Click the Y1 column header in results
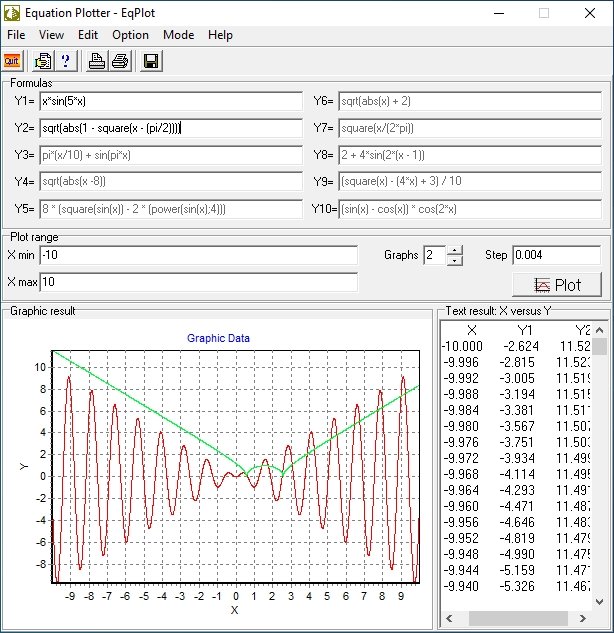 pyautogui.click(x=525, y=330)
